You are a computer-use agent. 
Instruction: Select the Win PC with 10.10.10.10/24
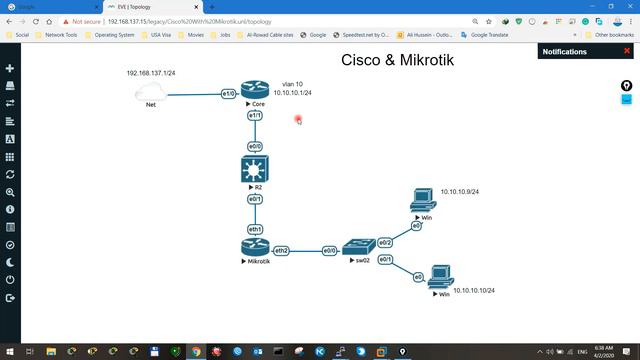(441, 277)
